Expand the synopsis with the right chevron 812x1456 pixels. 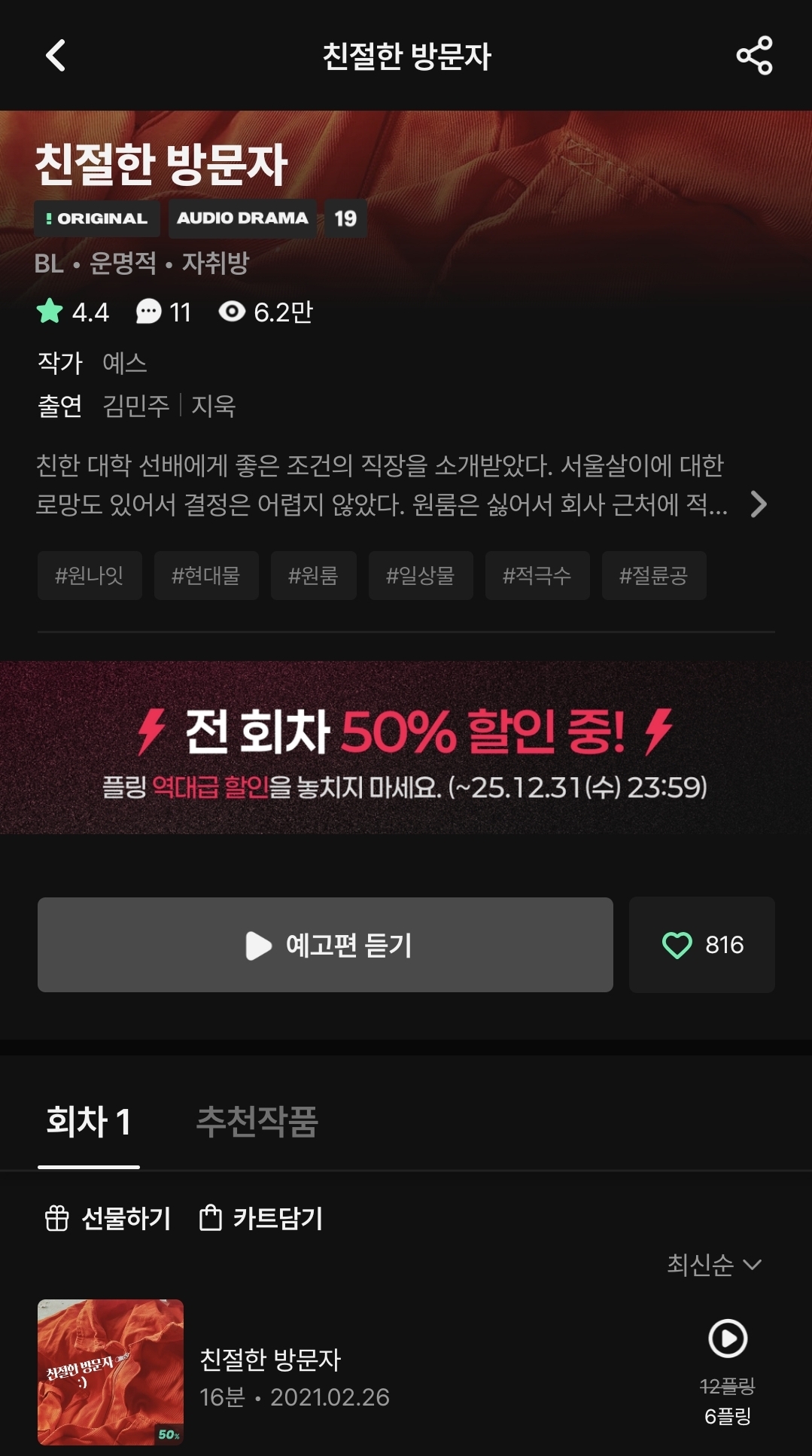(759, 504)
